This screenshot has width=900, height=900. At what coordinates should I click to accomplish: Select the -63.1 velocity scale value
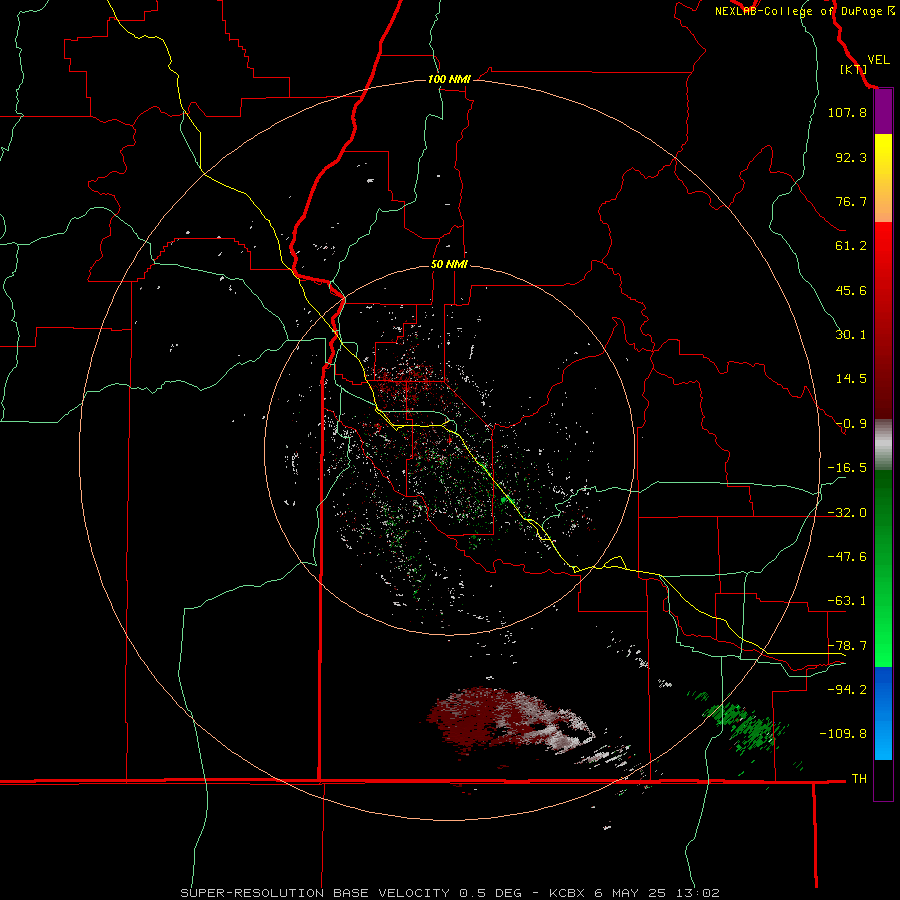pyautogui.click(x=847, y=601)
